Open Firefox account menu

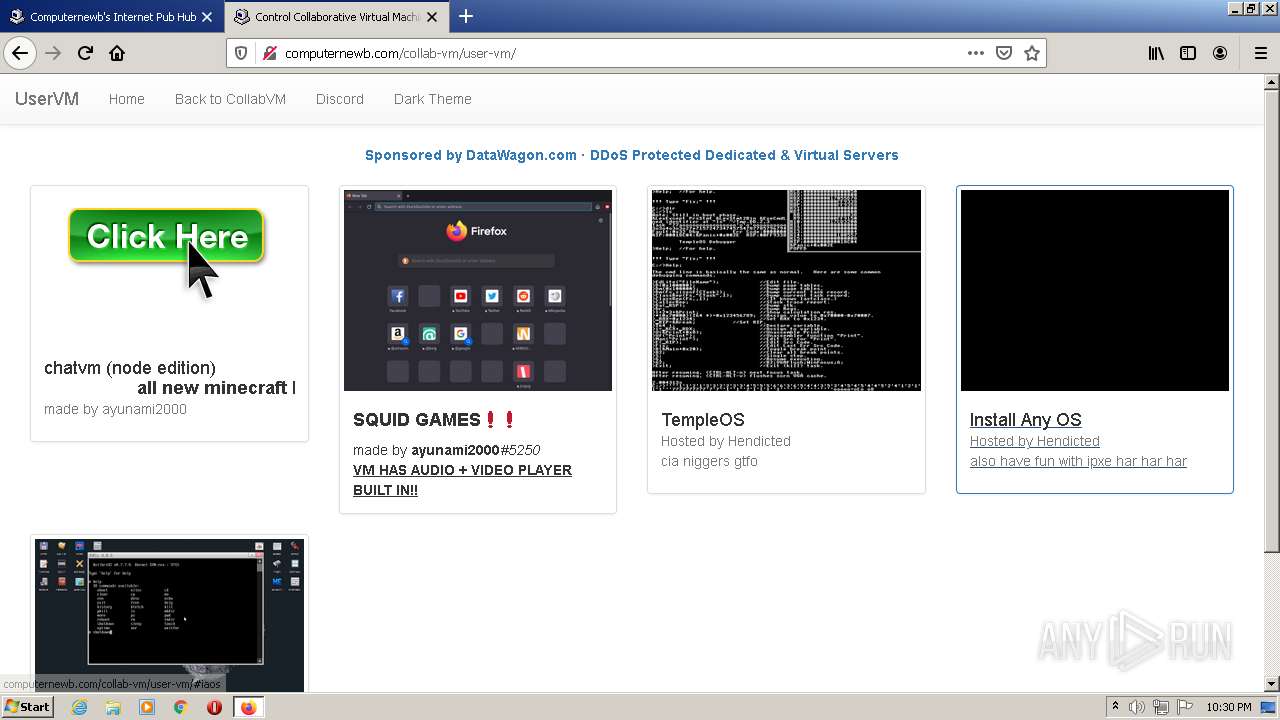pyautogui.click(x=1220, y=53)
